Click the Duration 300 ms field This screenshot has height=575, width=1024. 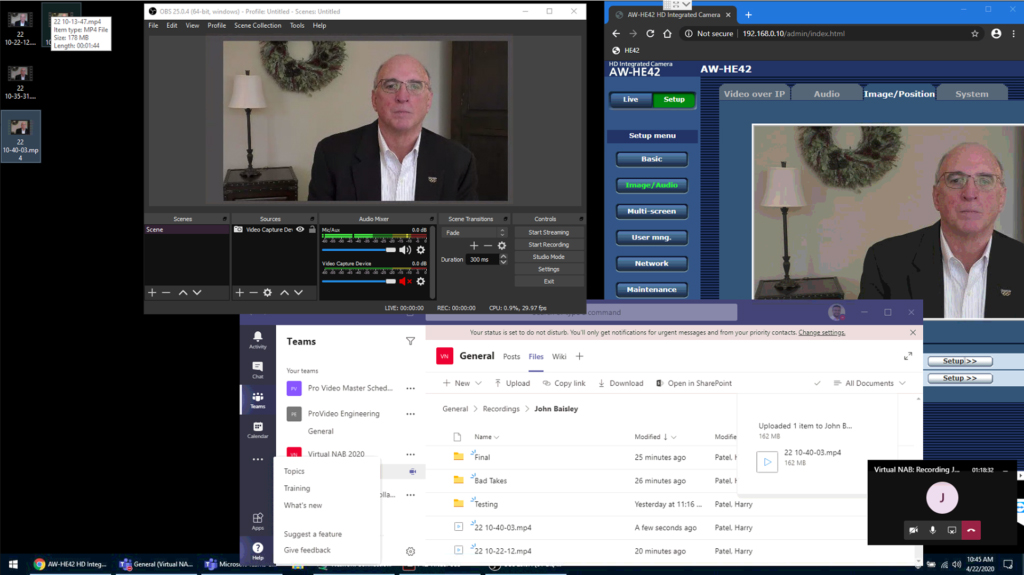coord(483,259)
